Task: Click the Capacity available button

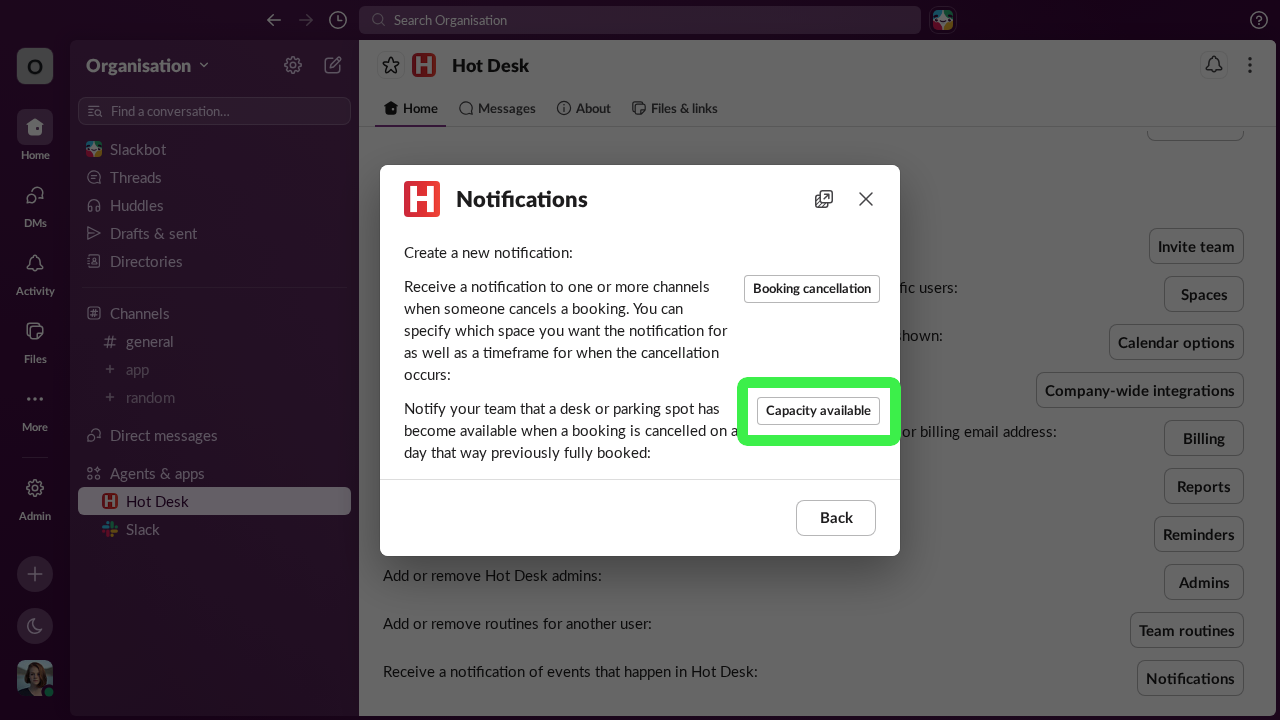Action: (x=818, y=411)
